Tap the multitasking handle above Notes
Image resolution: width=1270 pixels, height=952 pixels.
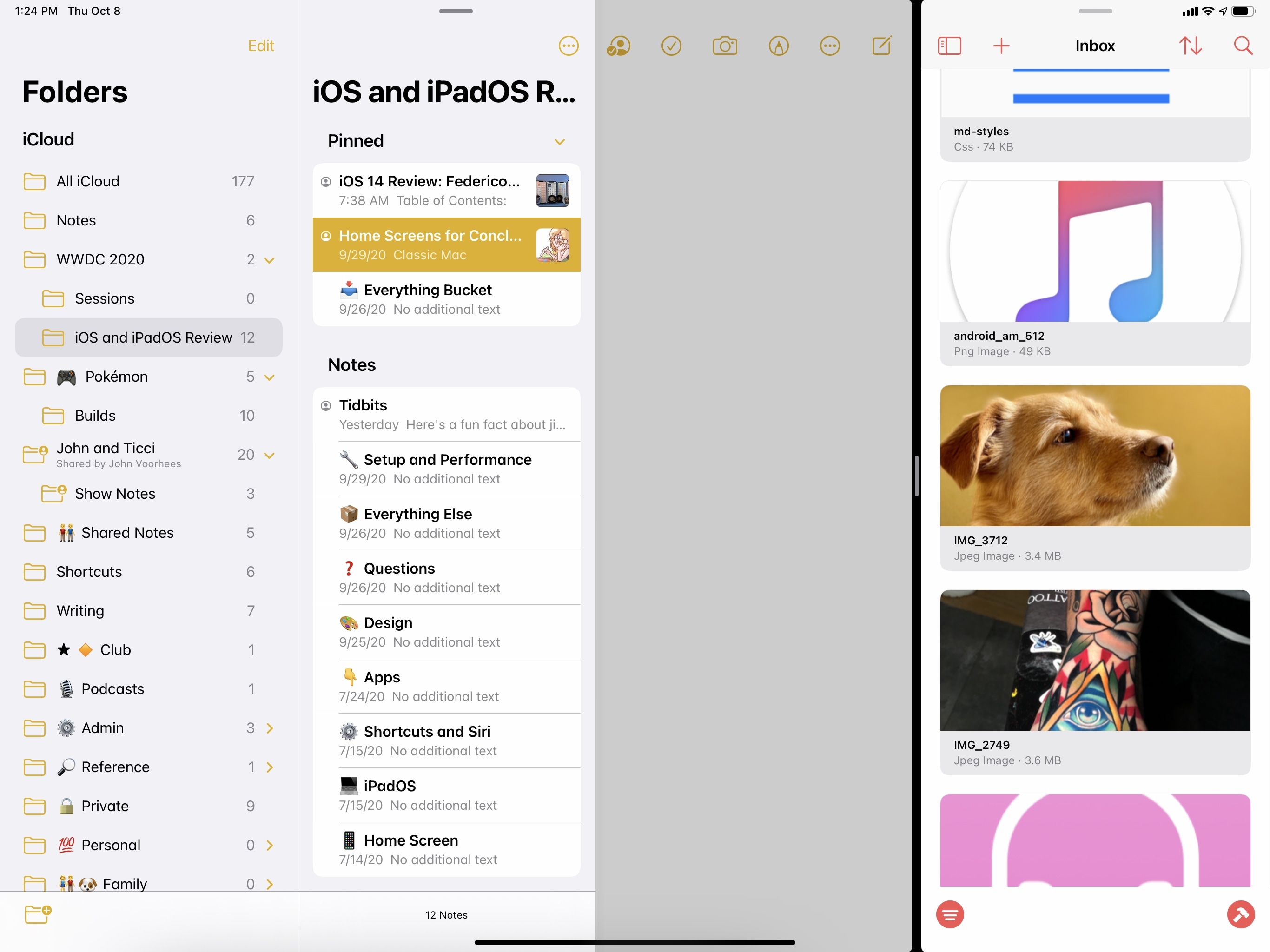tap(456, 11)
